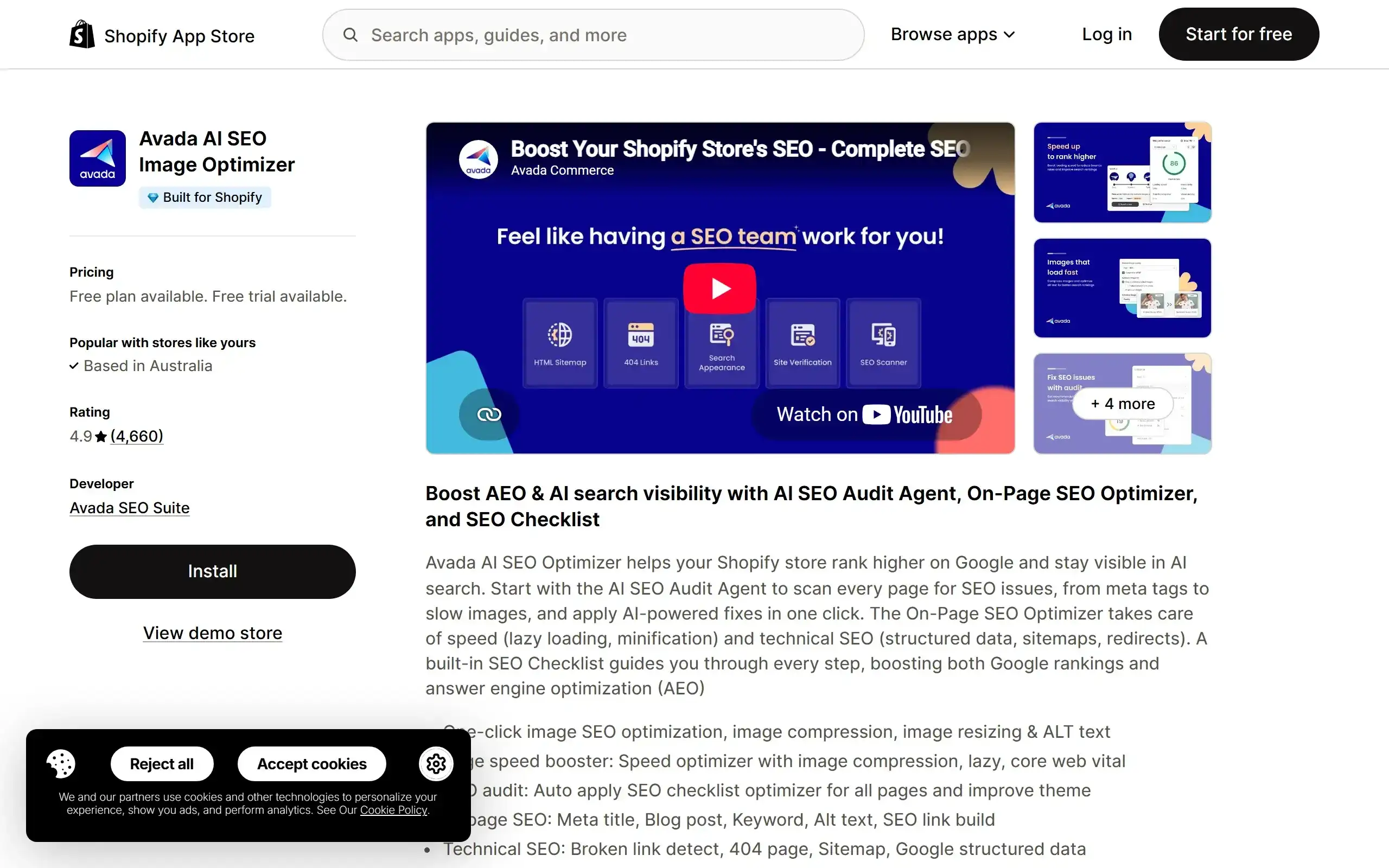The height and width of the screenshot is (868, 1389).
Task: Click 'Based in Australia' text
Action: pyautogui.click(x=148, y=366)
